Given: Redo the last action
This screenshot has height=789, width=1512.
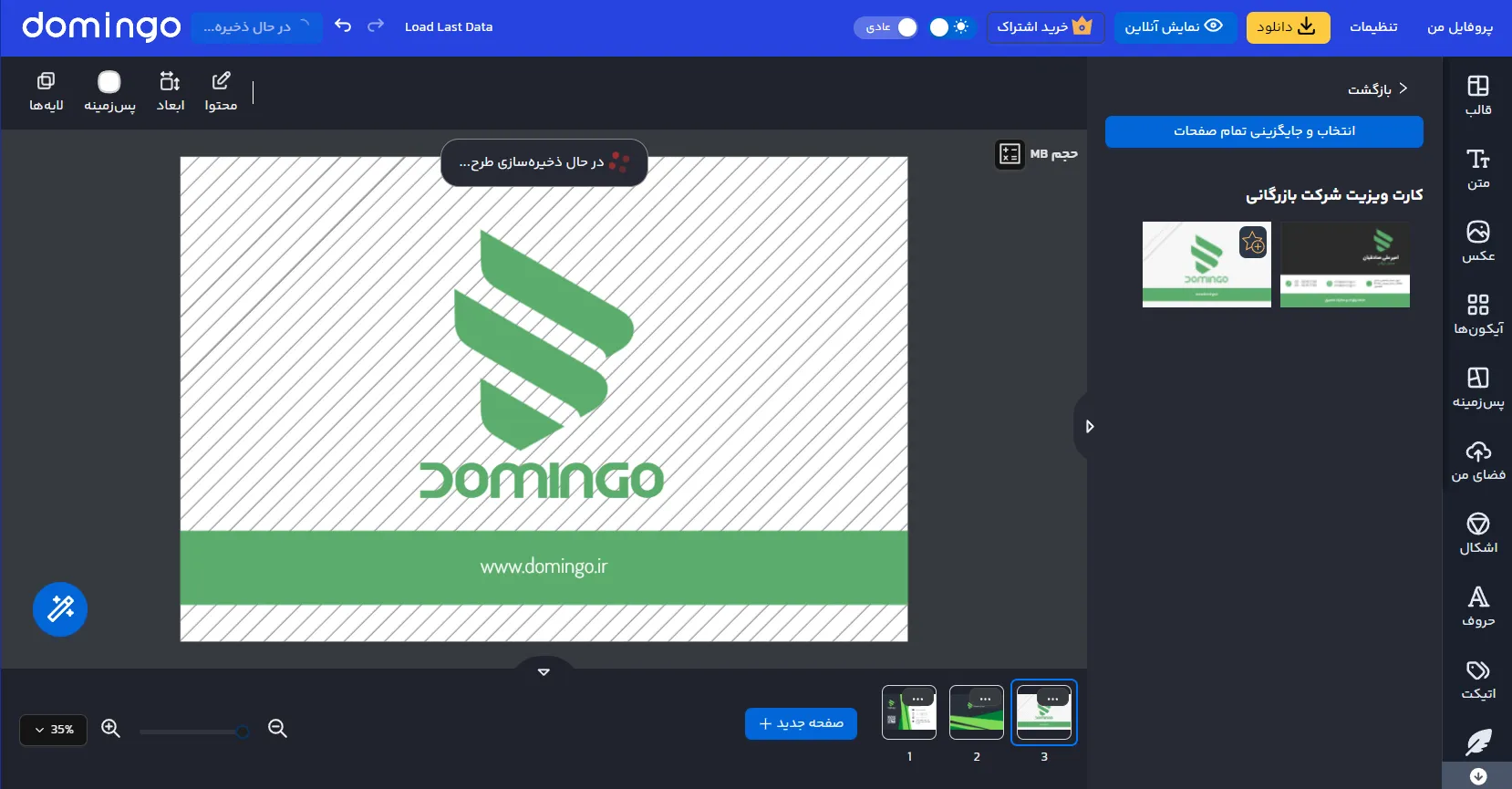Looking at the screenshot, I should tap(376, 26).
